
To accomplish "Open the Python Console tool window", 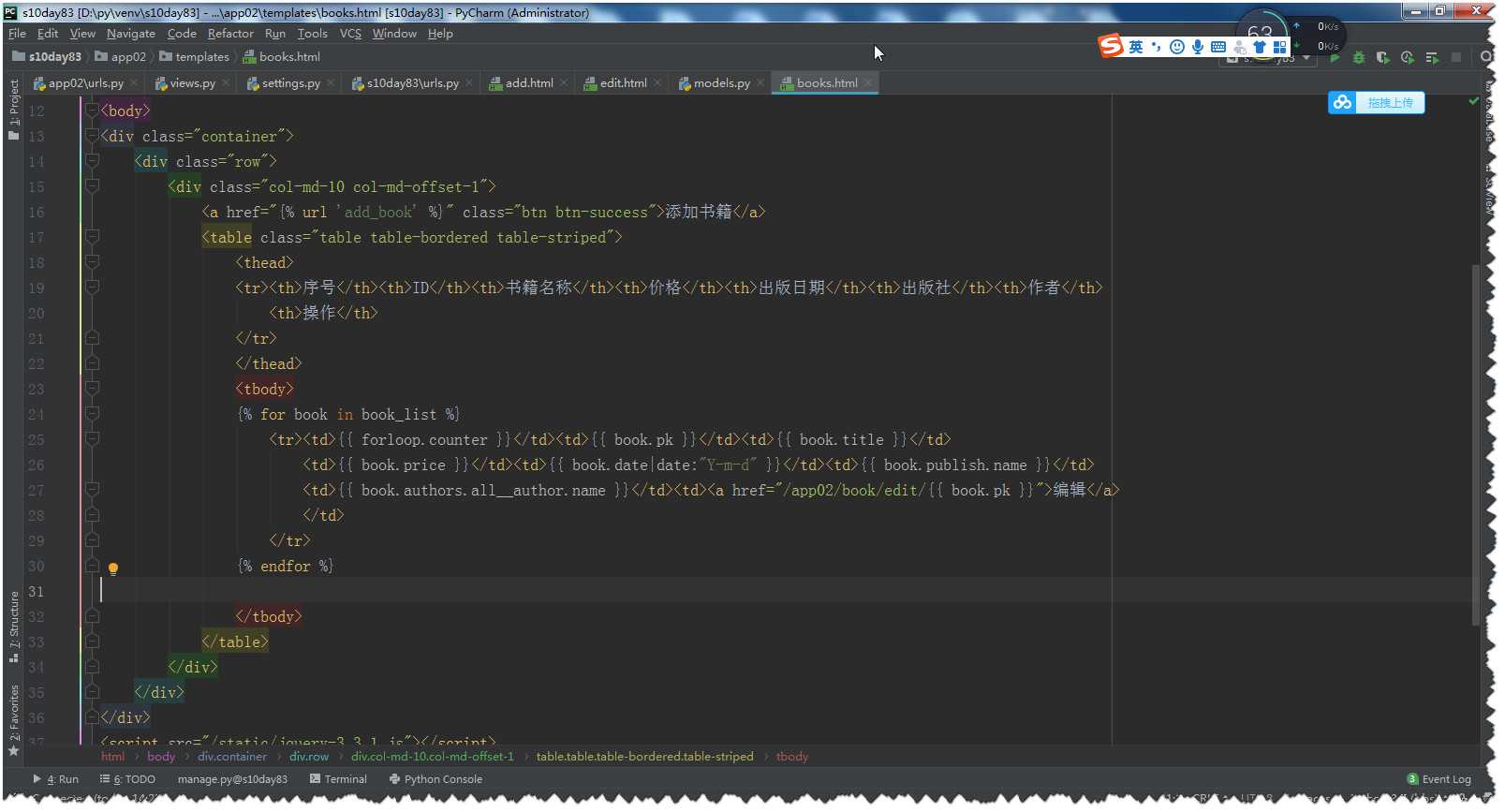I will [435, 779].
